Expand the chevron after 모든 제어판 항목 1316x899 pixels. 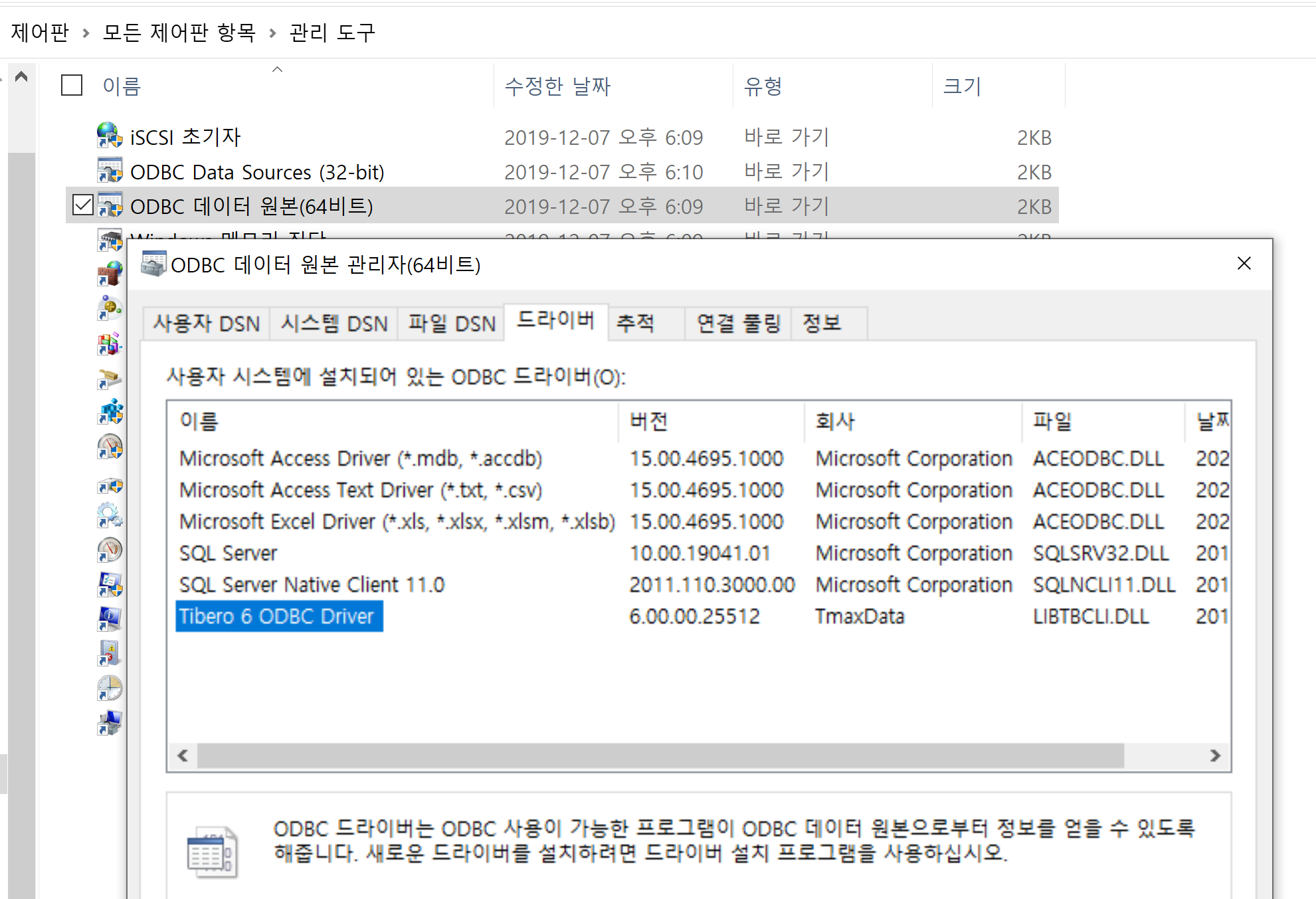point(272,33)
